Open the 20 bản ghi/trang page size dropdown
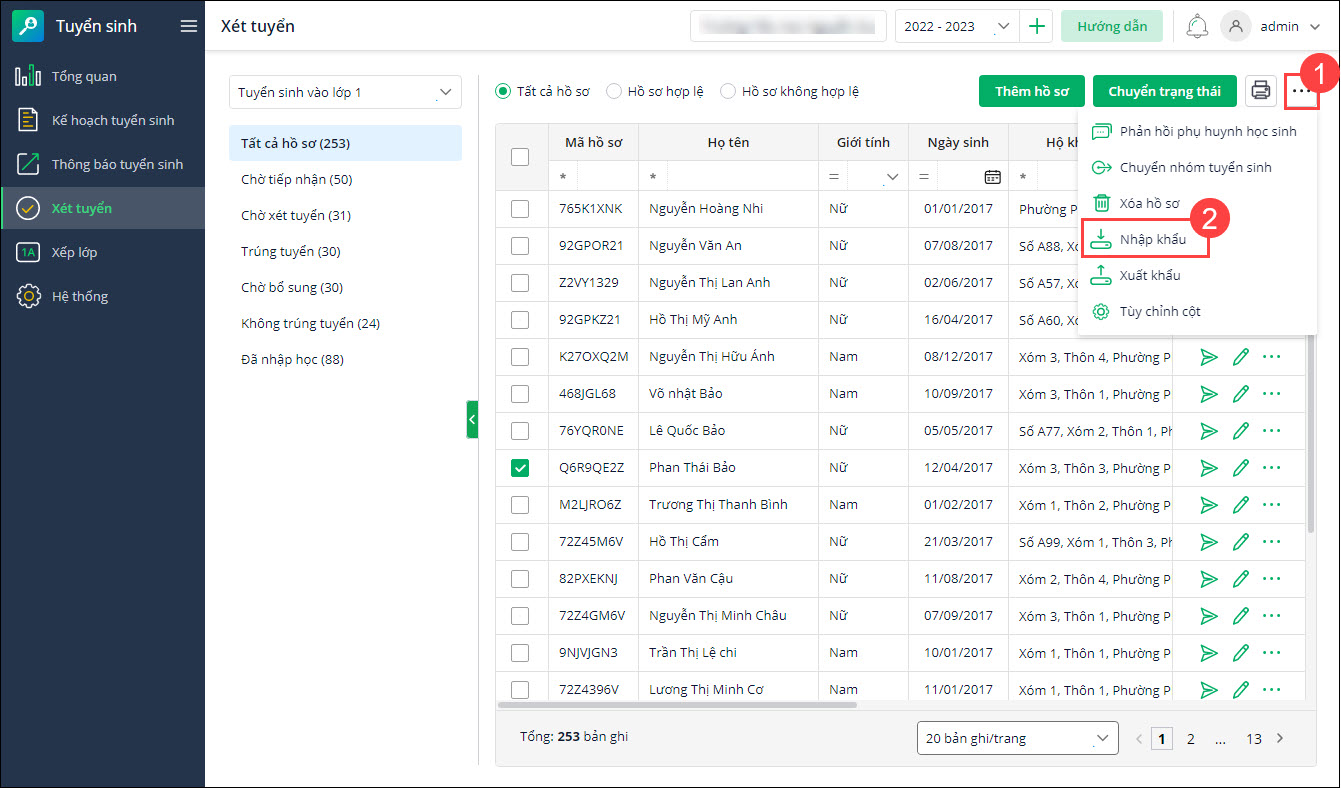This screenshot has width=1341, height=788. click(x=1017, y=739)
